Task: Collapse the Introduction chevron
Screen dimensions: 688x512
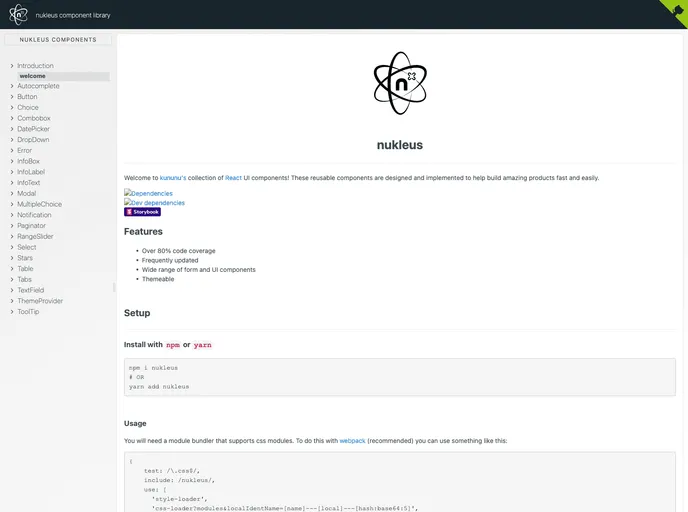Action: pos(12,66)
